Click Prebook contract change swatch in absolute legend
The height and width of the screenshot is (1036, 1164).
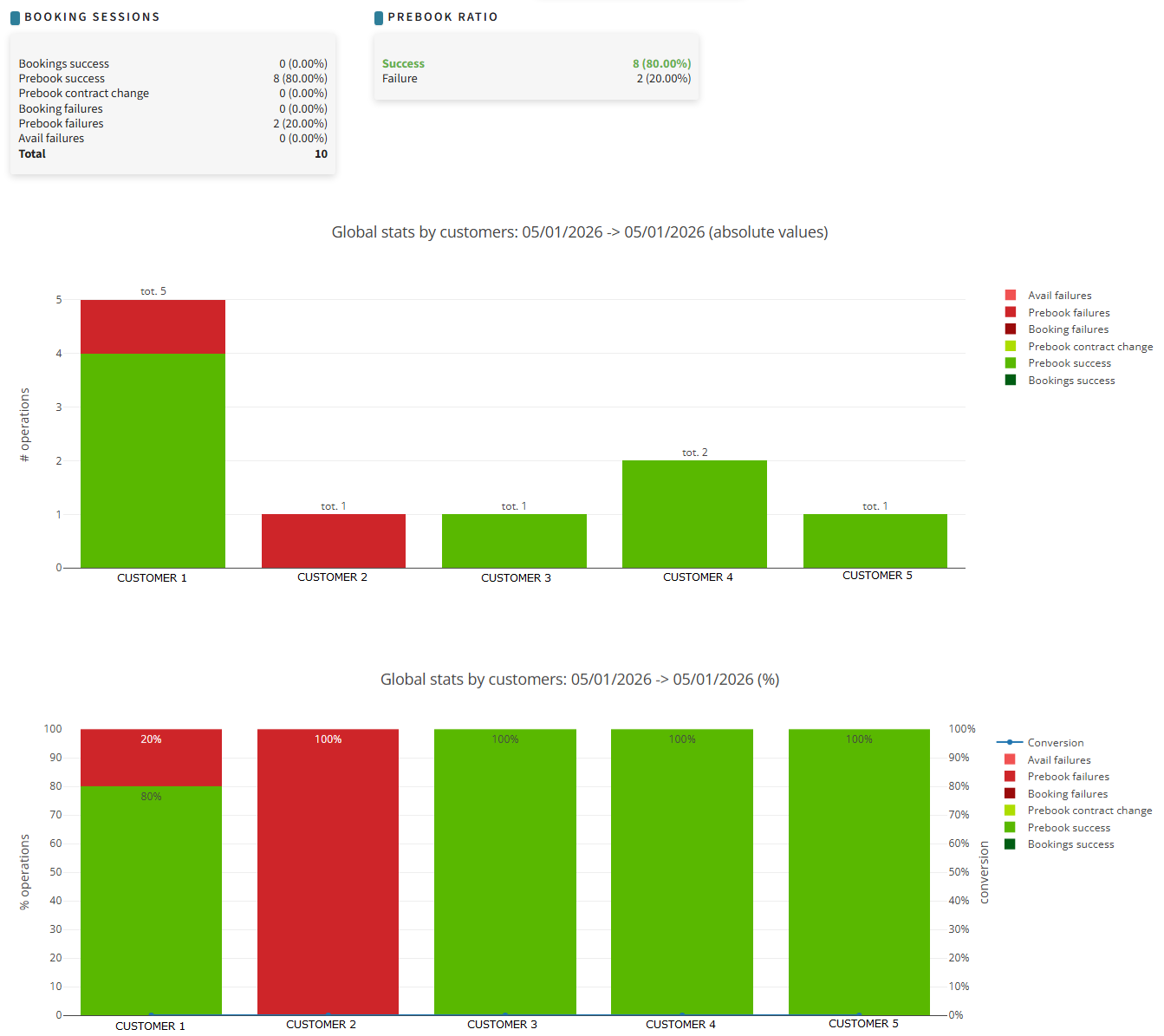(x=1011, y=346)
